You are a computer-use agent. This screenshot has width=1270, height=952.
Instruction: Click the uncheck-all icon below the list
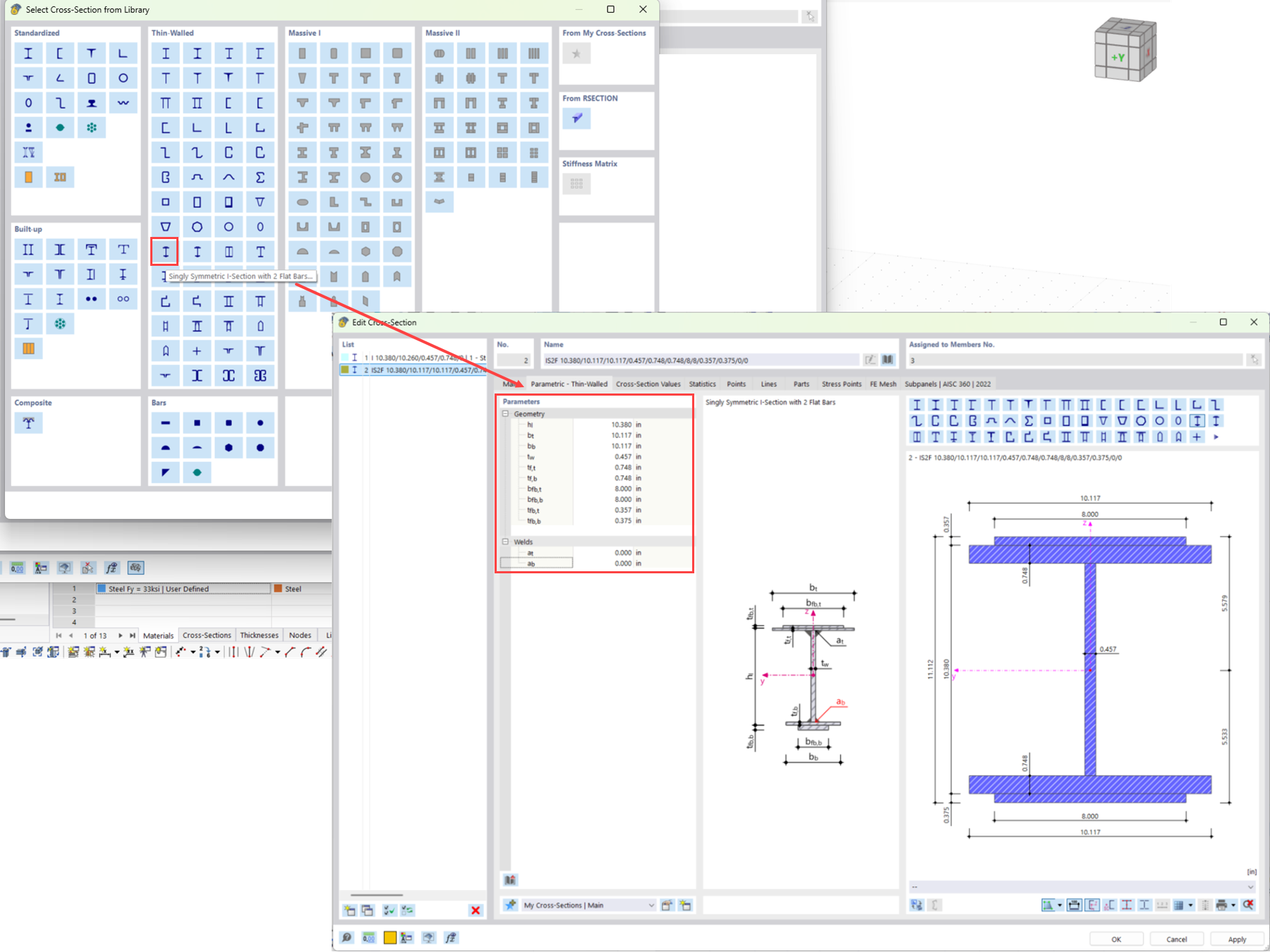tap(407, 910)
